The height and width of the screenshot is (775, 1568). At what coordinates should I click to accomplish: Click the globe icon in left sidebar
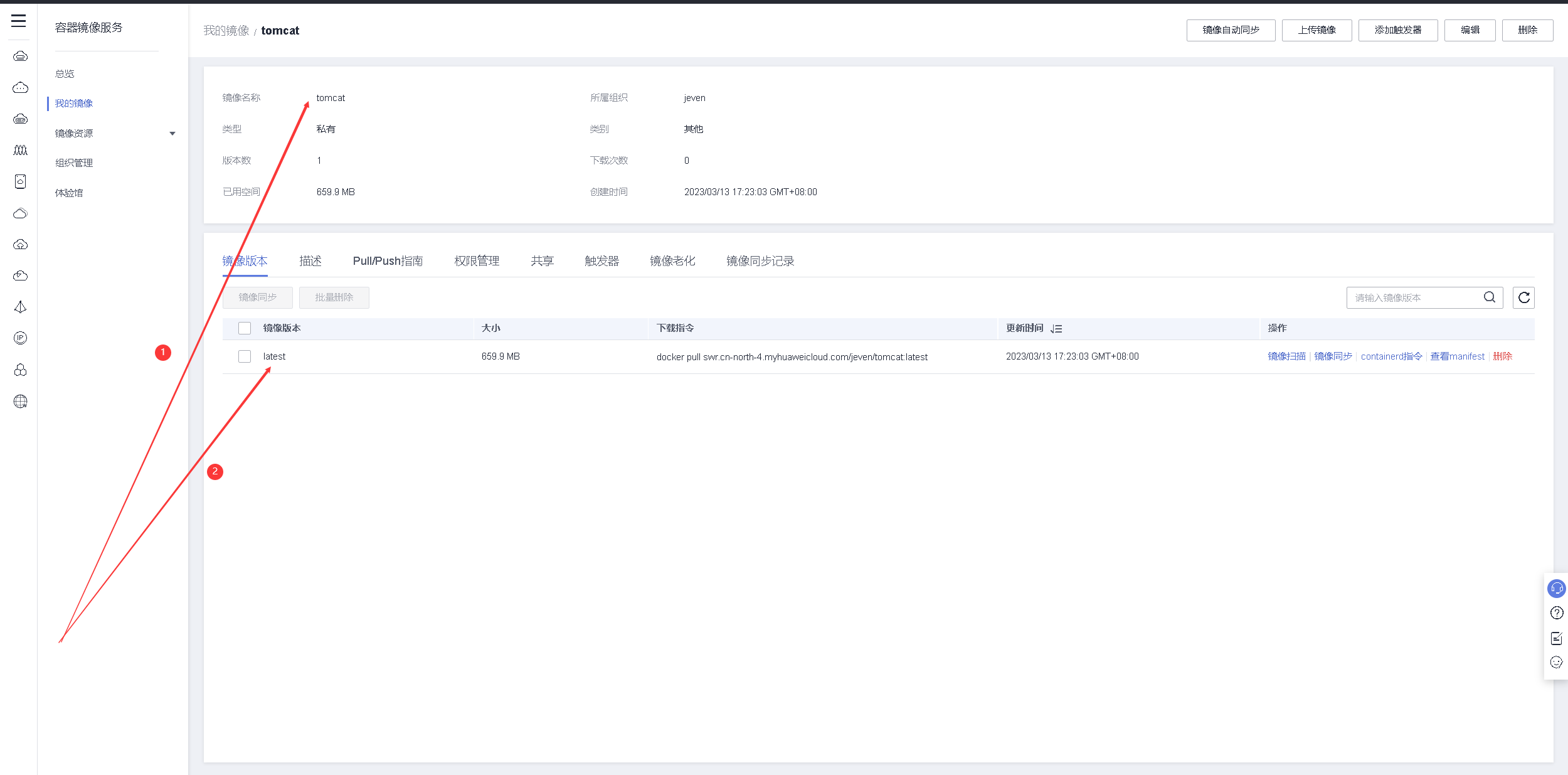[20, 402]
